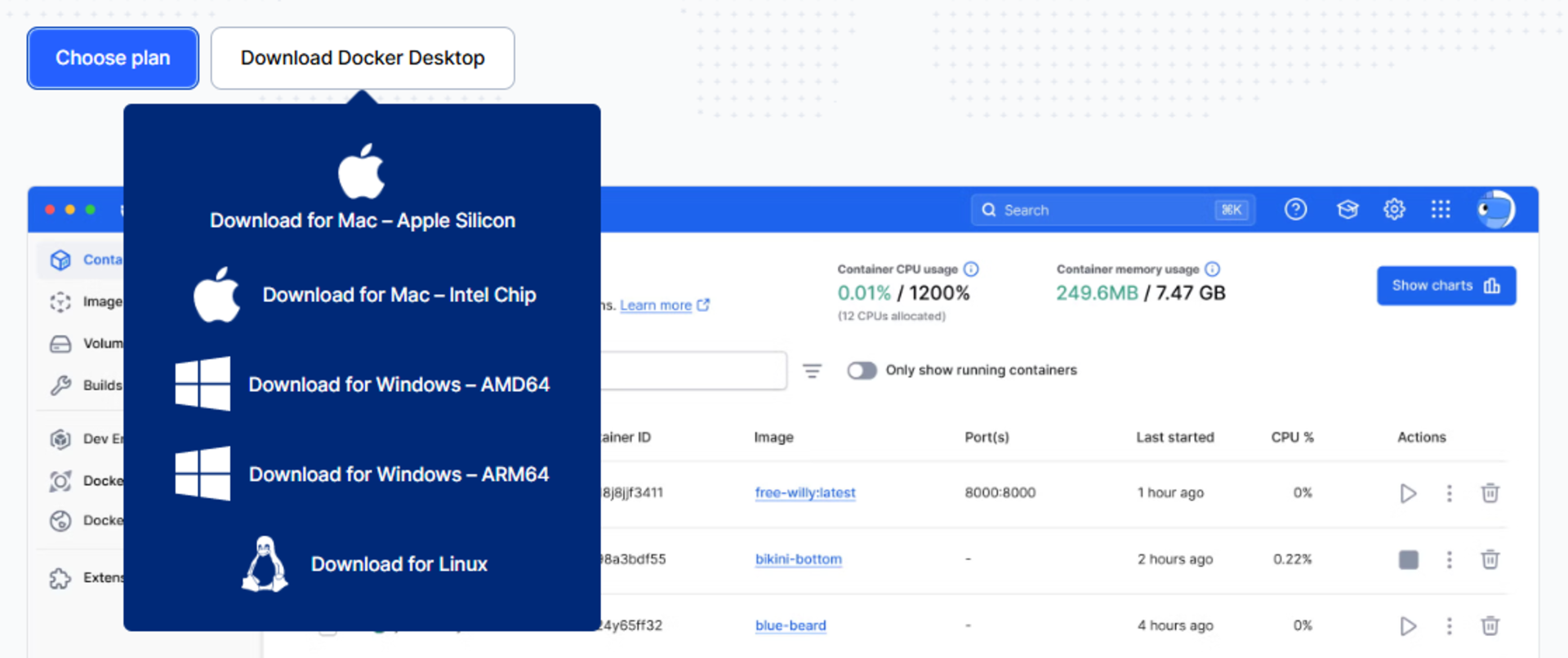Click the Container memory usage info icon
This screenshot has height=658, width=1568.
point(1213,269)
